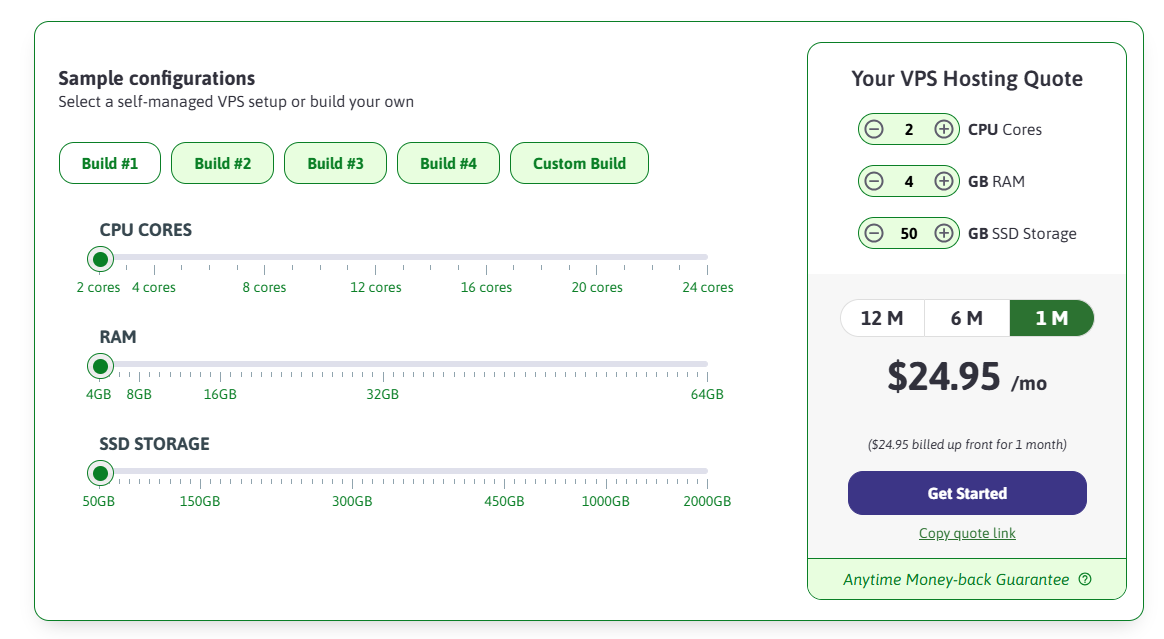Reduce GB RAM with minus icon

pos(874,181)
